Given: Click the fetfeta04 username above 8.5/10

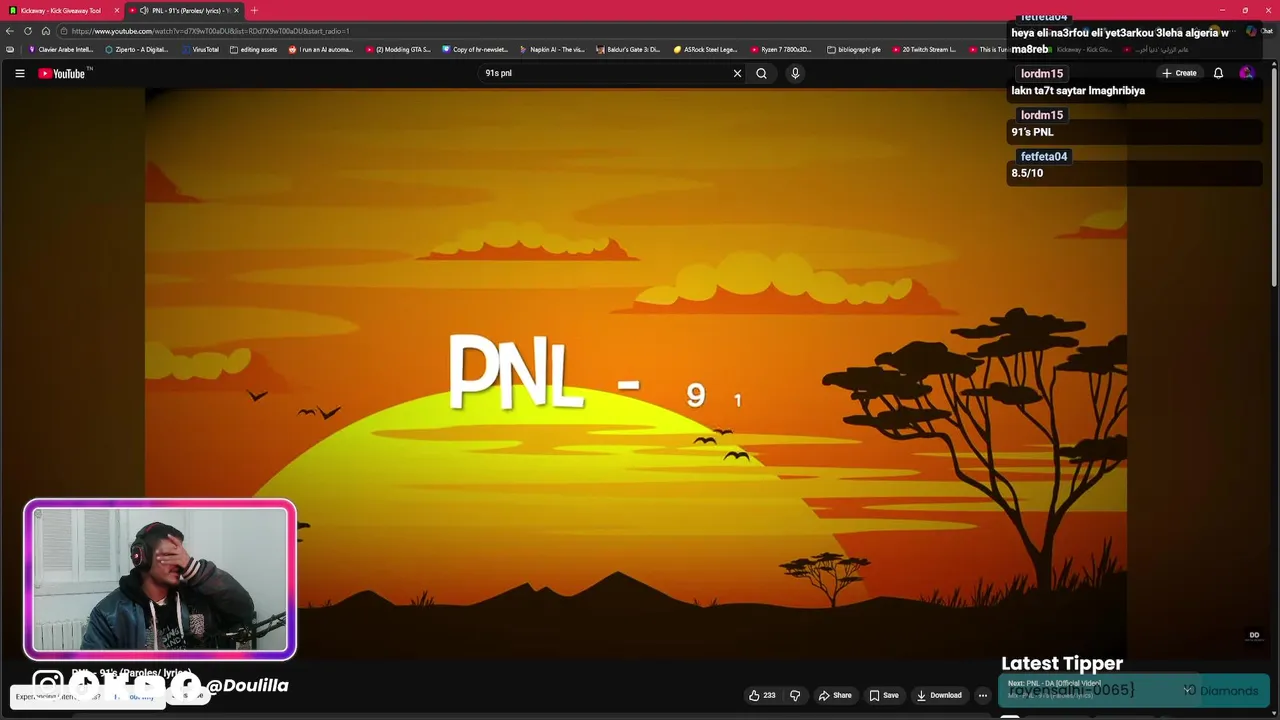Looking at the screenshot, I should pyautogui.click(x=1044, y=156).
